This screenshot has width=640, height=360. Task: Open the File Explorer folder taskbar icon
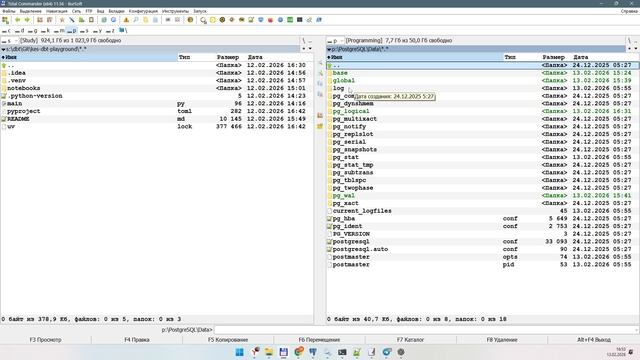[x=269, y=352]
